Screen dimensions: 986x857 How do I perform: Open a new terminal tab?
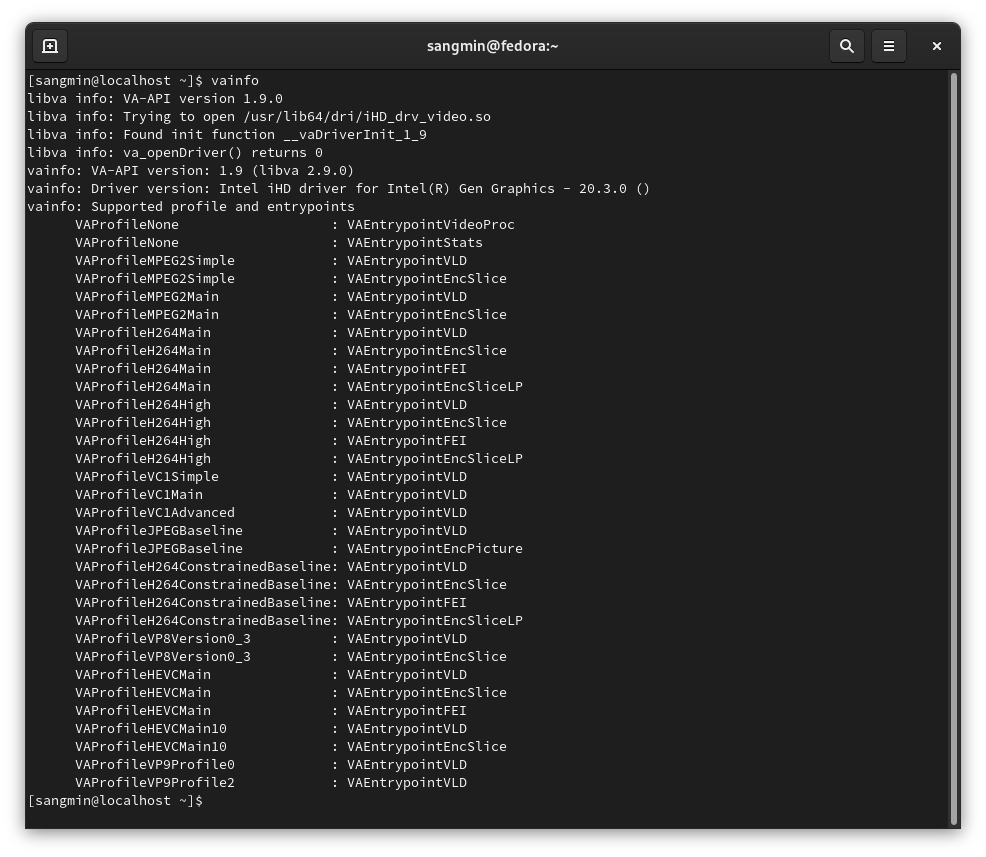click(50, 46)
